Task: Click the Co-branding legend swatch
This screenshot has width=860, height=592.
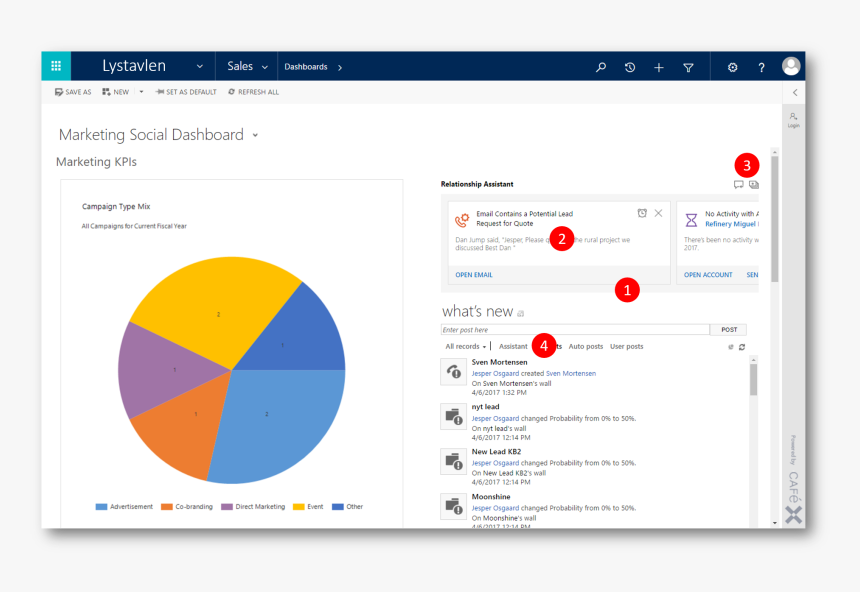Action: point(167,507)
